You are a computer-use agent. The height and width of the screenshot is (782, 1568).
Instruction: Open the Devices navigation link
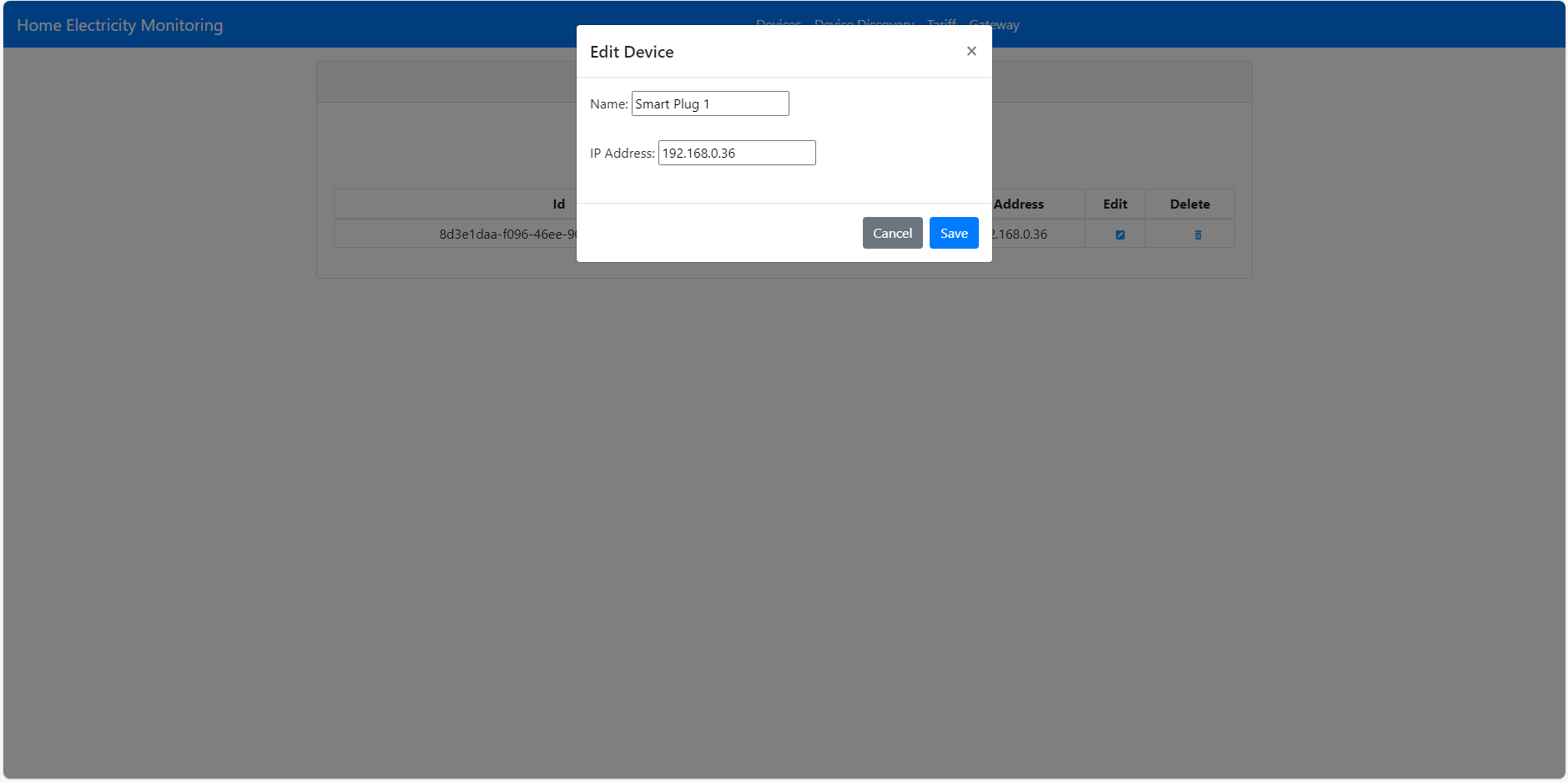click(x=777, y=24)
